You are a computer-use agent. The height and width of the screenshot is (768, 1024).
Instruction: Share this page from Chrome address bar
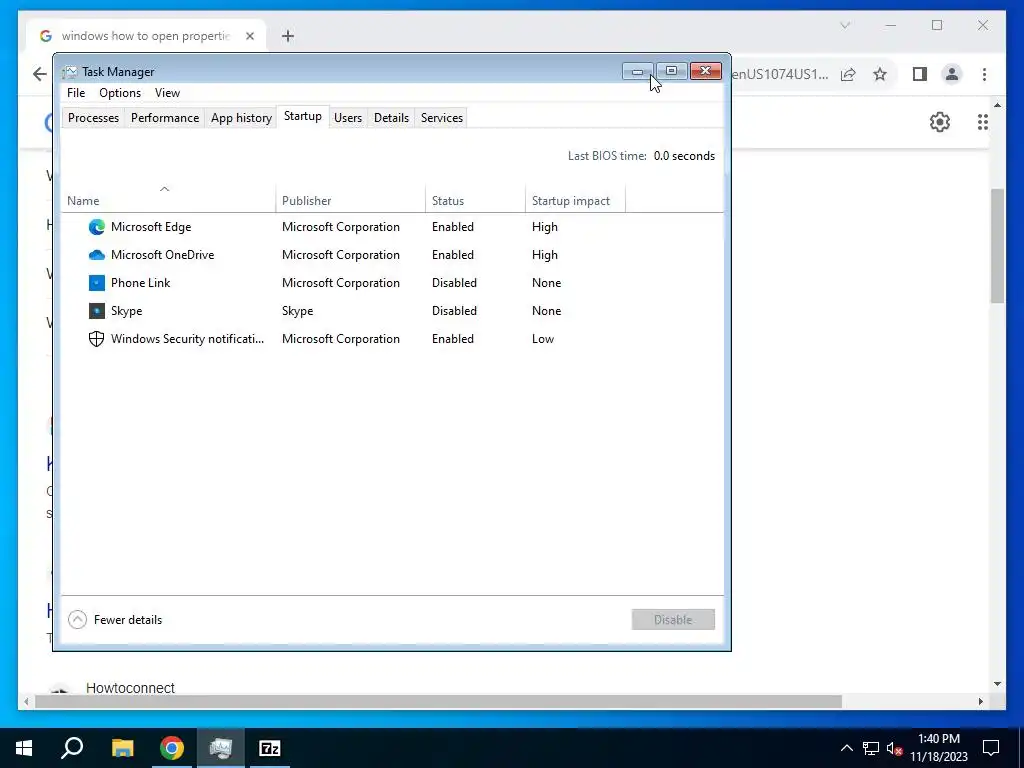[848, 74]
